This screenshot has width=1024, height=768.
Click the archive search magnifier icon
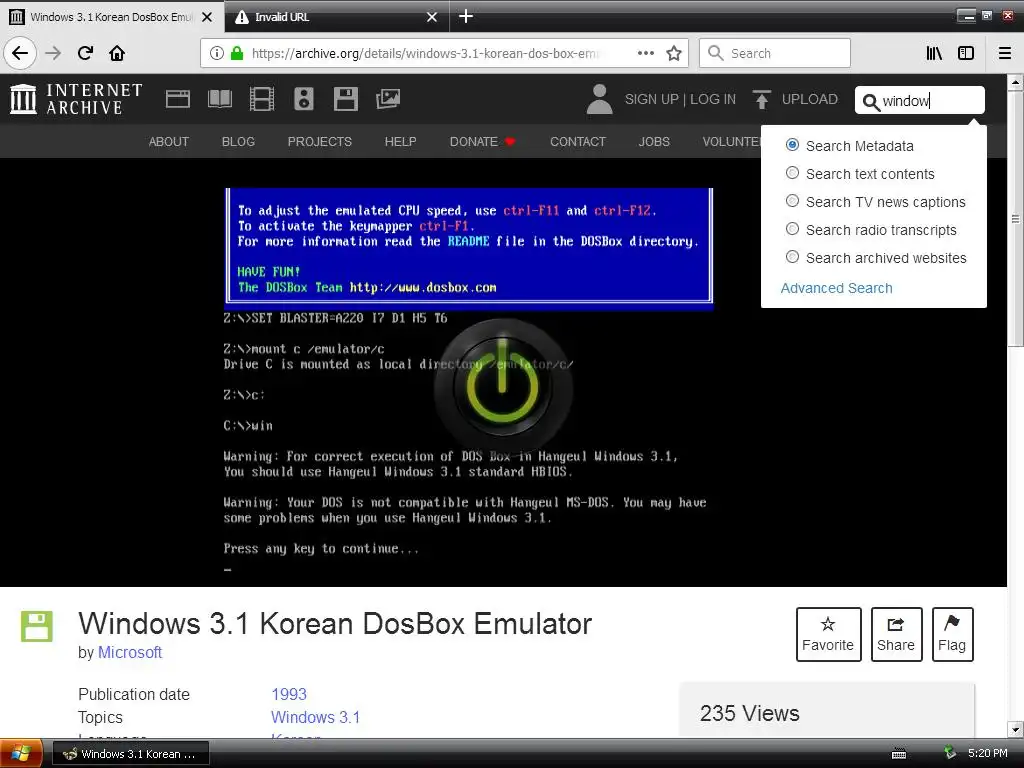pyautogui.click(x=871, y=102)
